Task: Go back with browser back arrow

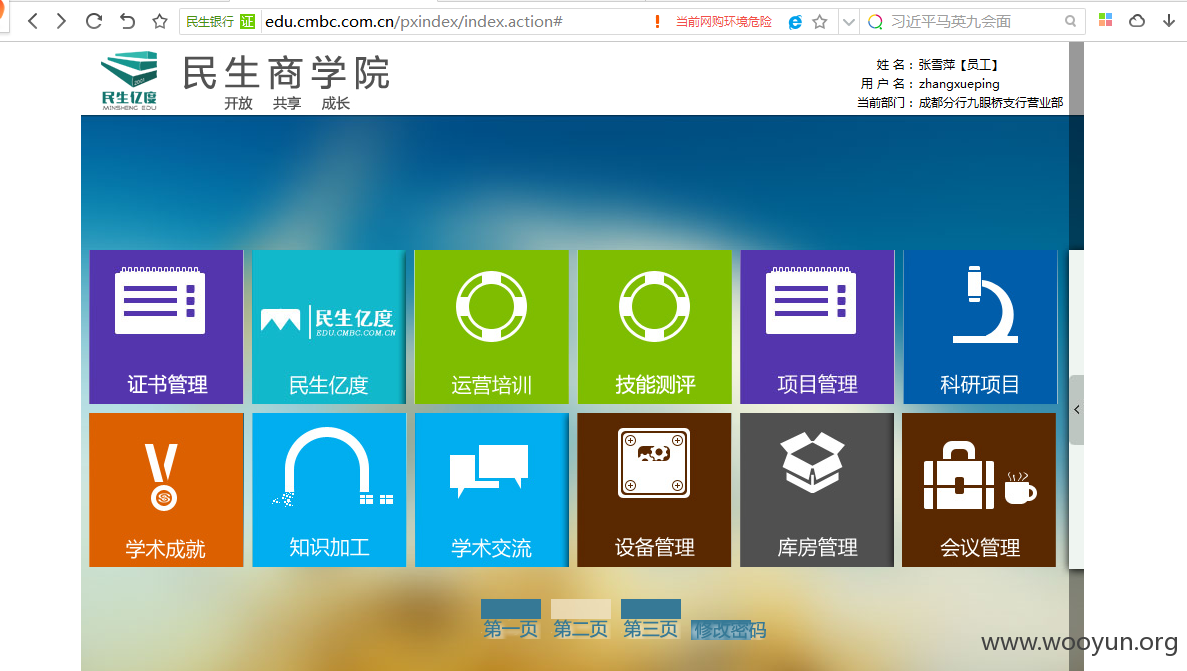Action: 32,21
